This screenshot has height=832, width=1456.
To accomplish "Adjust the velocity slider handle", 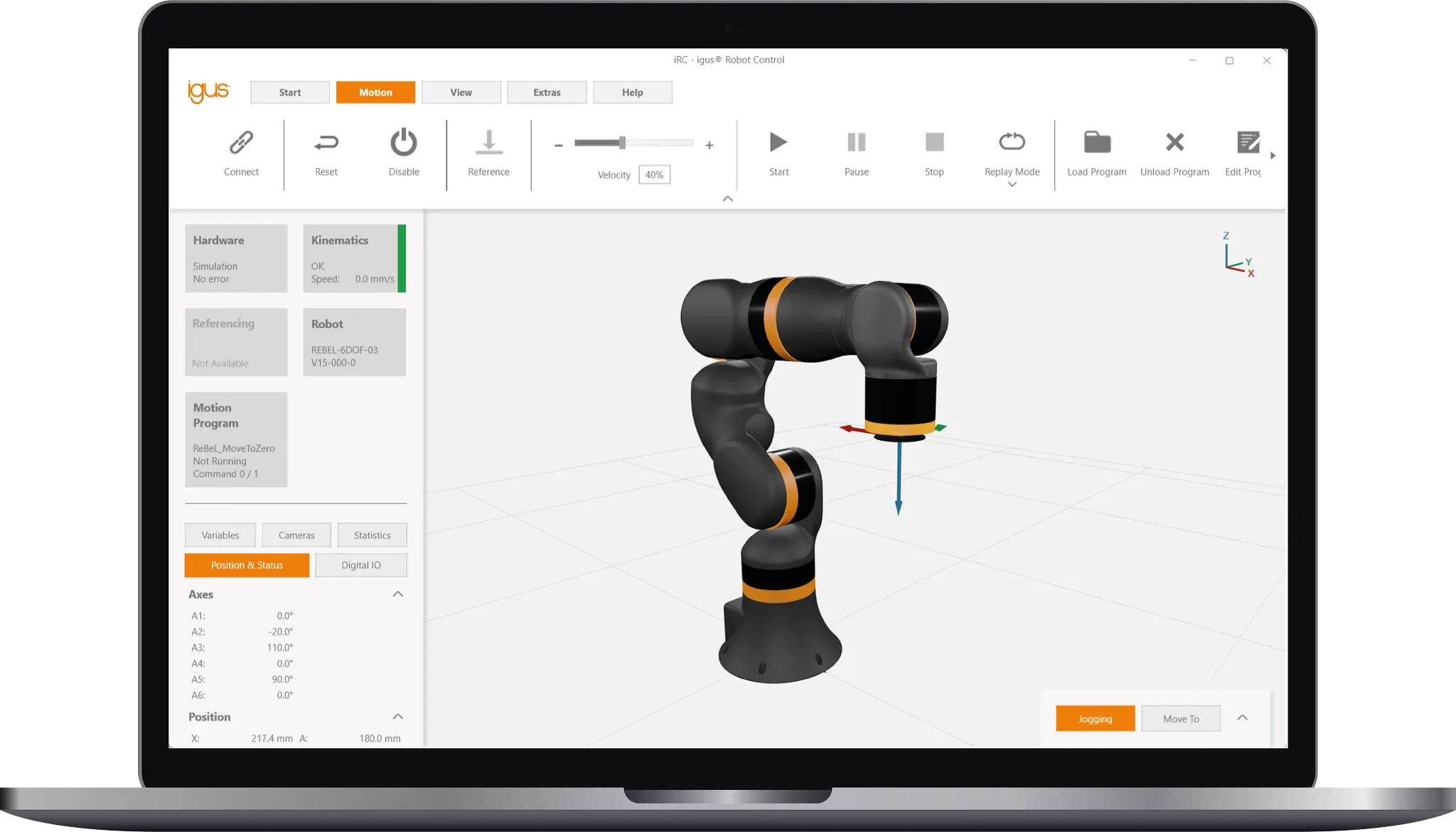I will (x=622, y=143).
